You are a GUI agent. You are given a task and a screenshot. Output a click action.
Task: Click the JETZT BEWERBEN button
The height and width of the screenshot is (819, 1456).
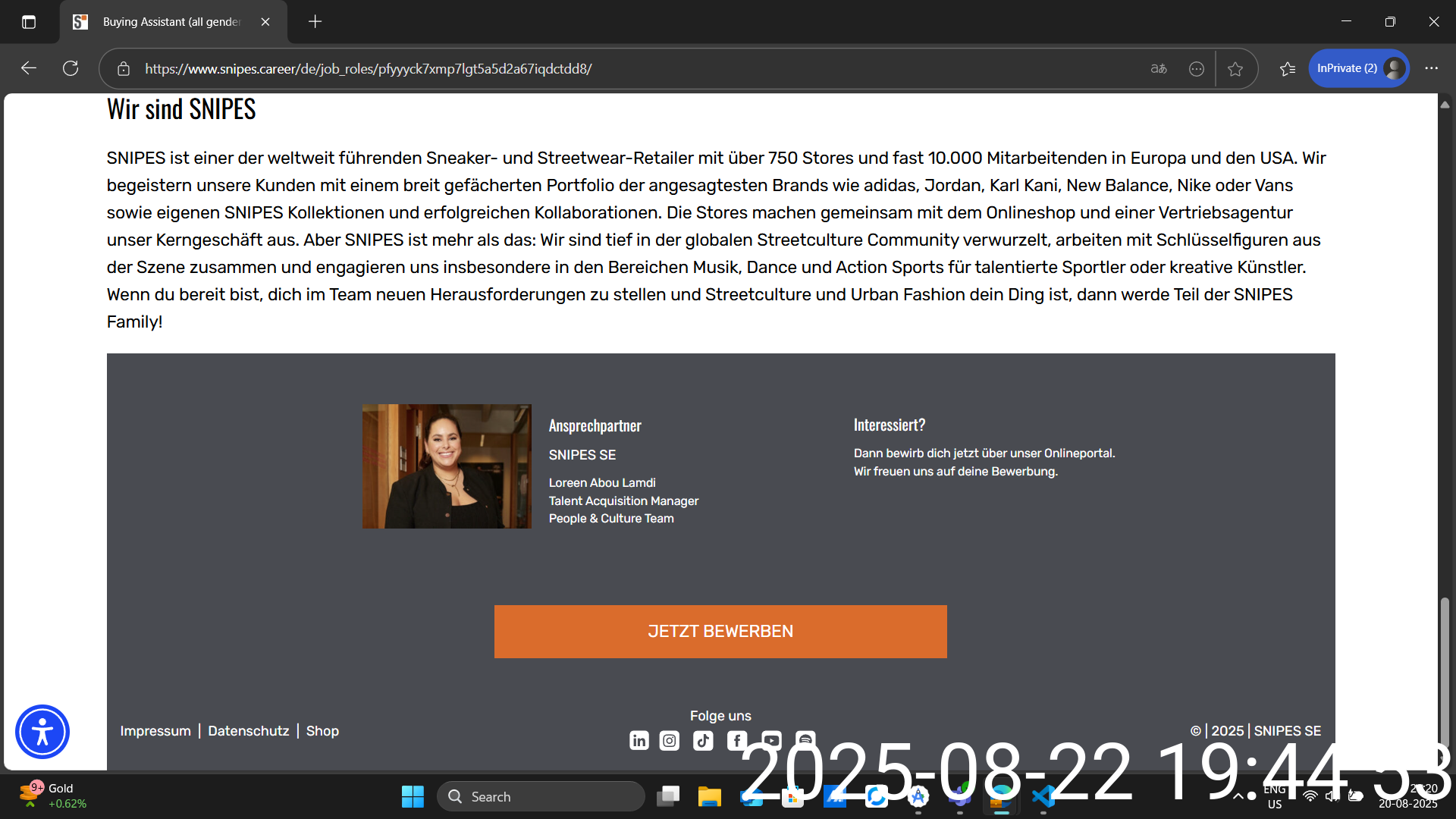[720, 631]
